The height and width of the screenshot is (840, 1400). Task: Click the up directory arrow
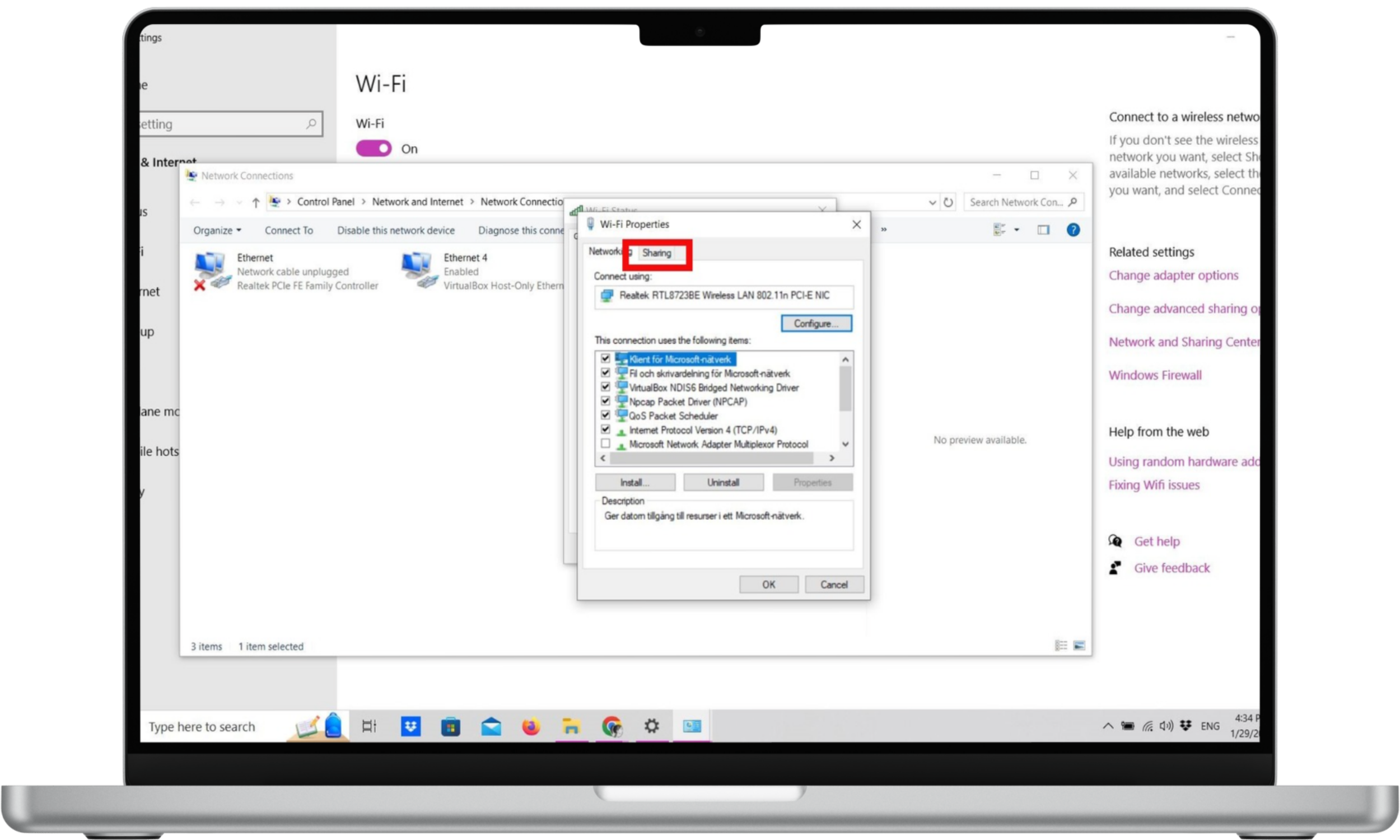click(x=256, y=202)
